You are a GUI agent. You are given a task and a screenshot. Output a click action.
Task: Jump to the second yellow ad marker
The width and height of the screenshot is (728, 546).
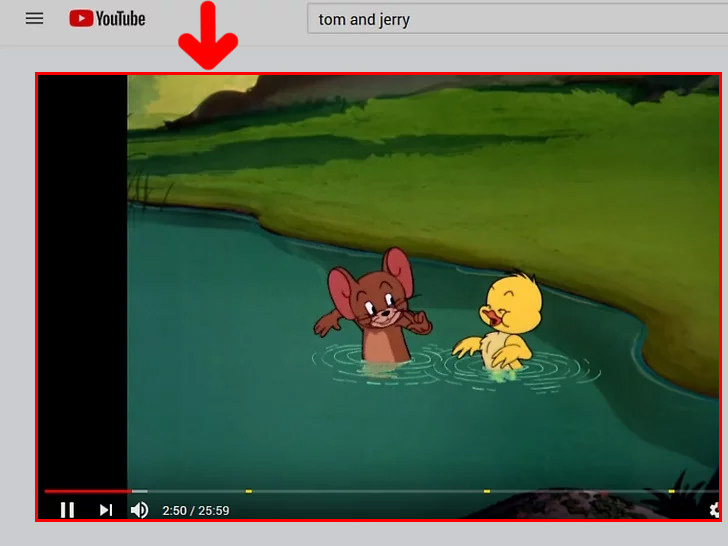pos(487,491)
